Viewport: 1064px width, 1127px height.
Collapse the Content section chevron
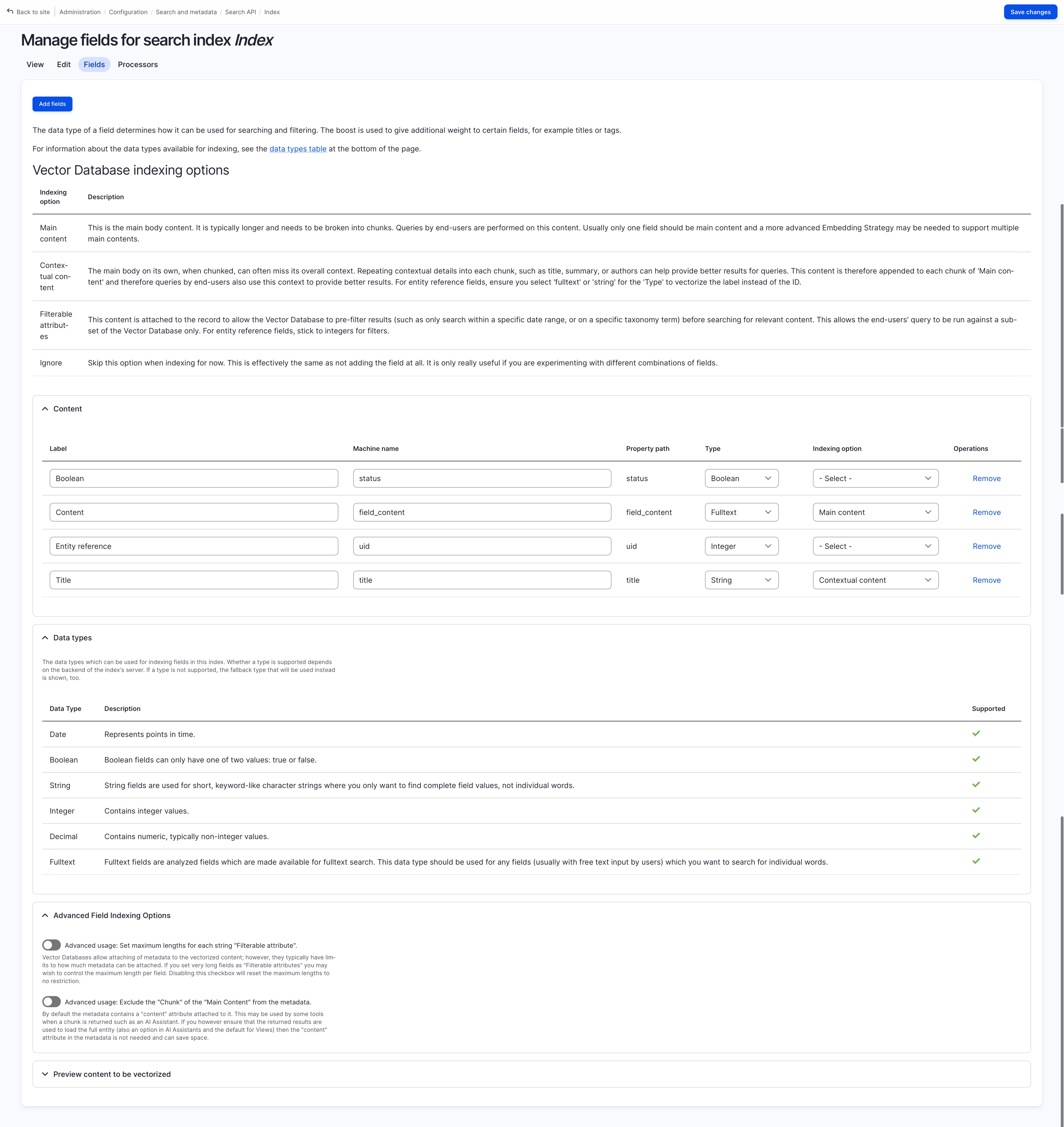[x=45, y=409]
